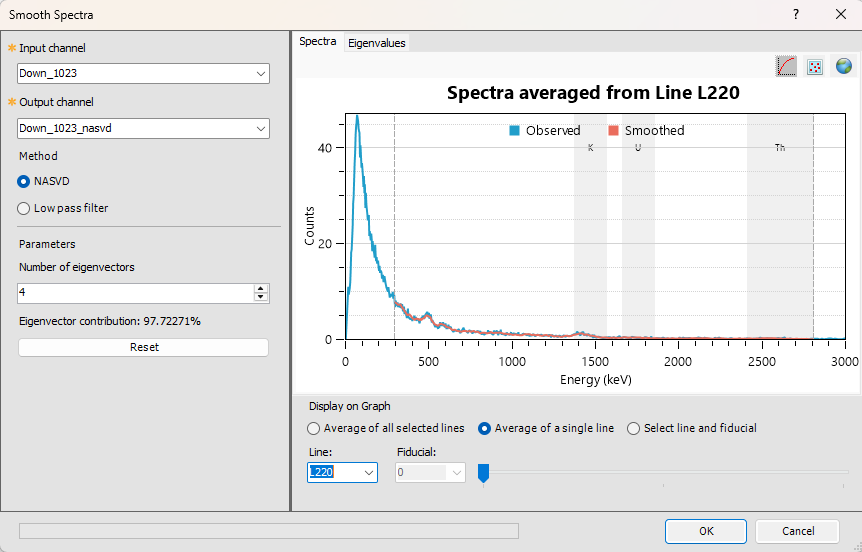
Task: Select Average of all selected lines
Action: (314, 428)
